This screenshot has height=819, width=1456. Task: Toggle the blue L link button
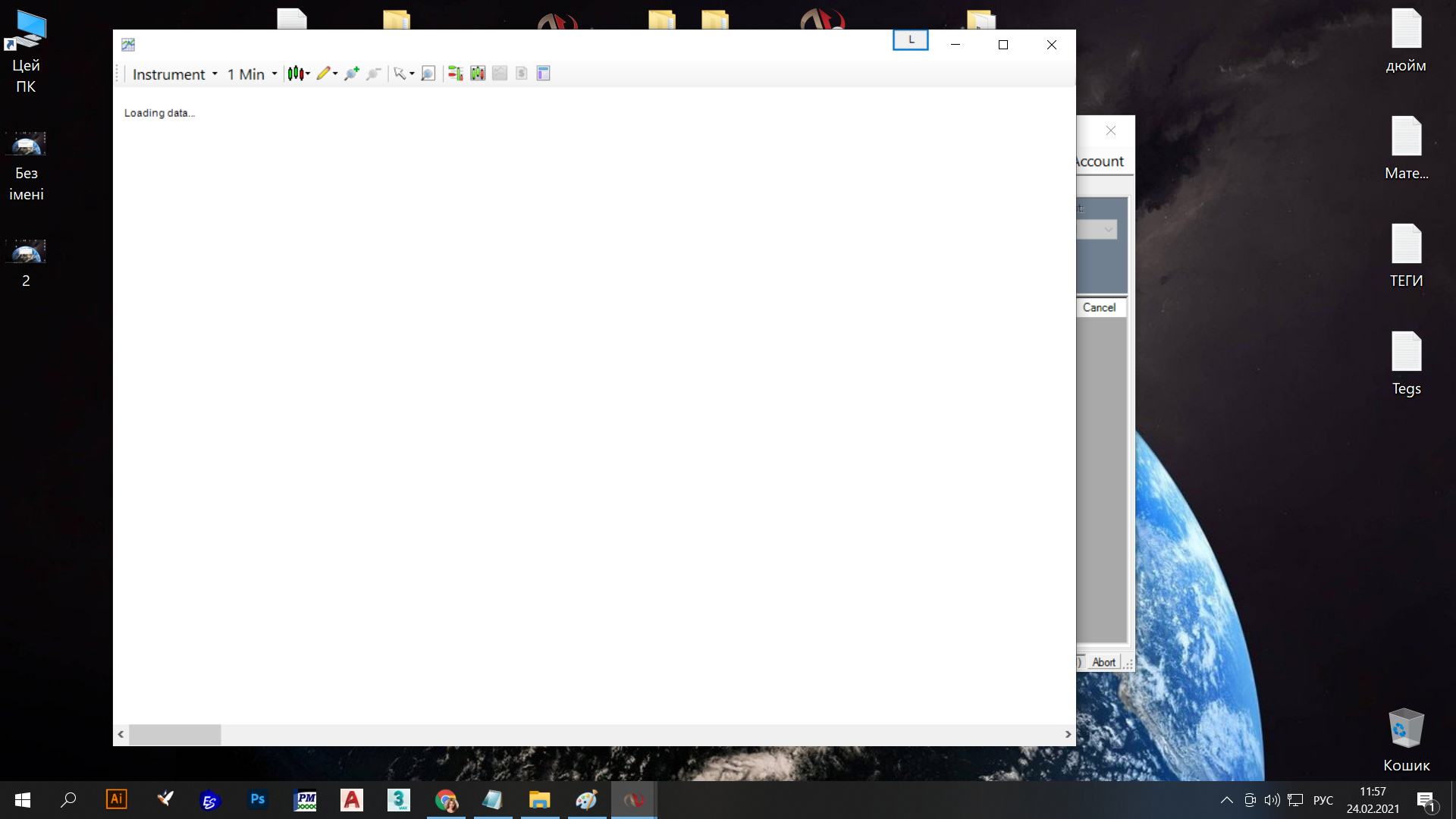click(910, 40)
